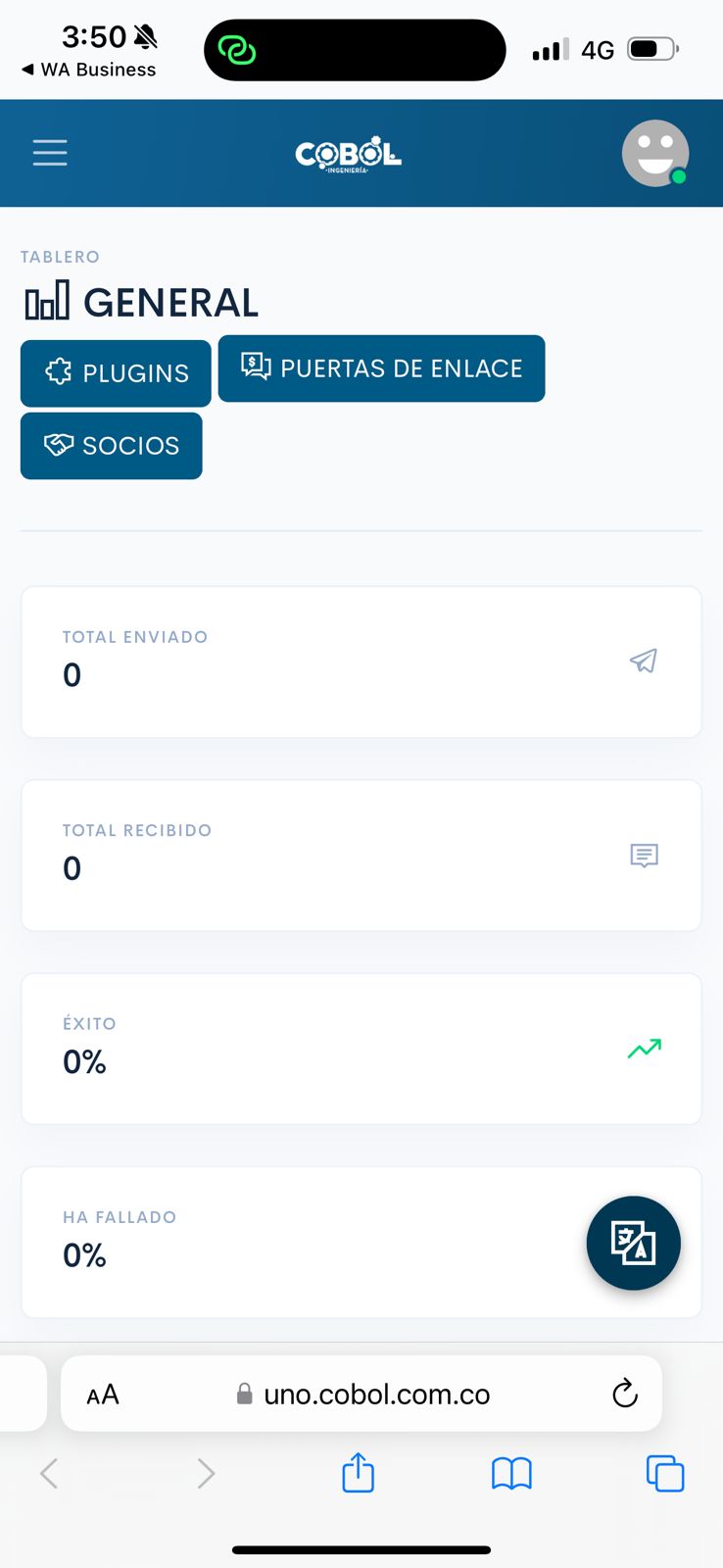Tap the uno.cobol.com.co address bar
The width and height of the screenshot is (723, 1568).
pos(376,1394)
